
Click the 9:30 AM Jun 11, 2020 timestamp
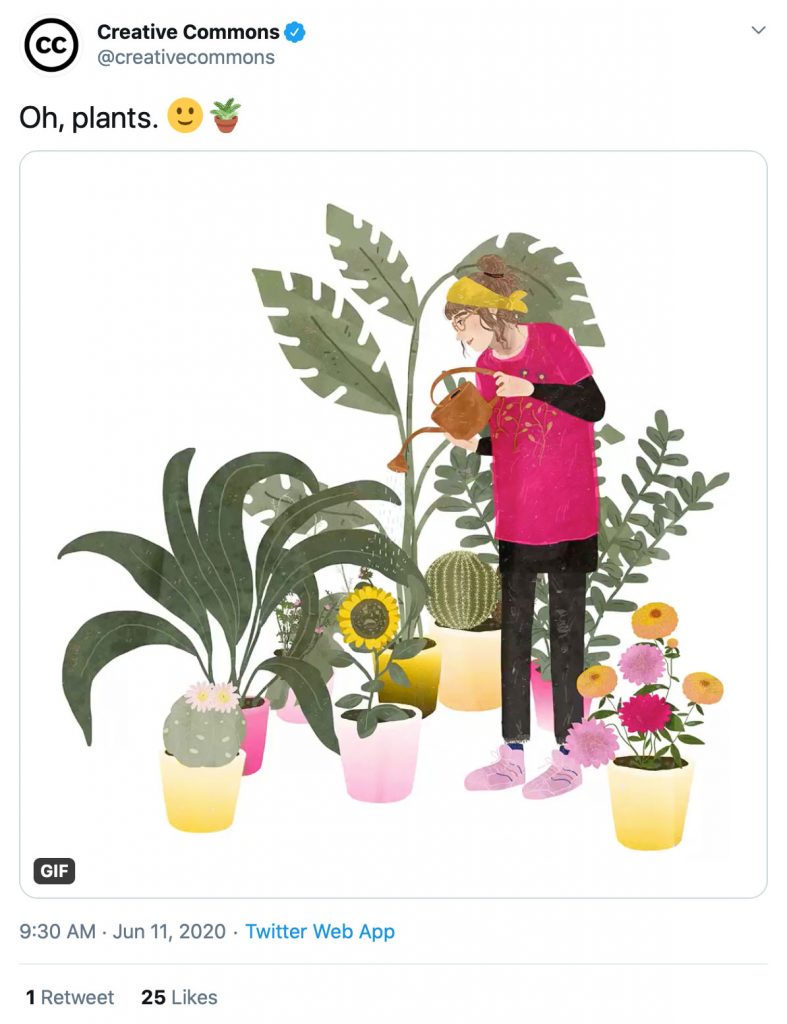click(x=120, y=931)
